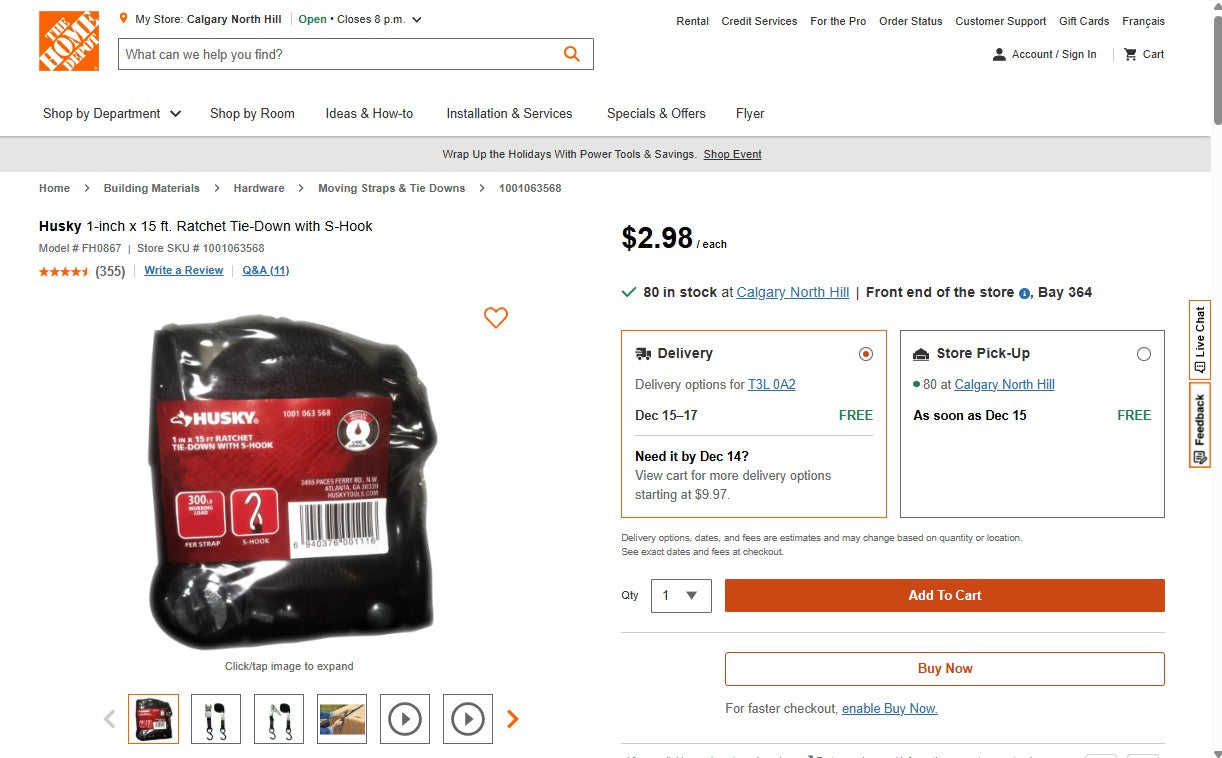Viewport: 1222px width, 758px height.
Task: Click the info tooltip beside Front end of the store
Action: [1022, 293]
